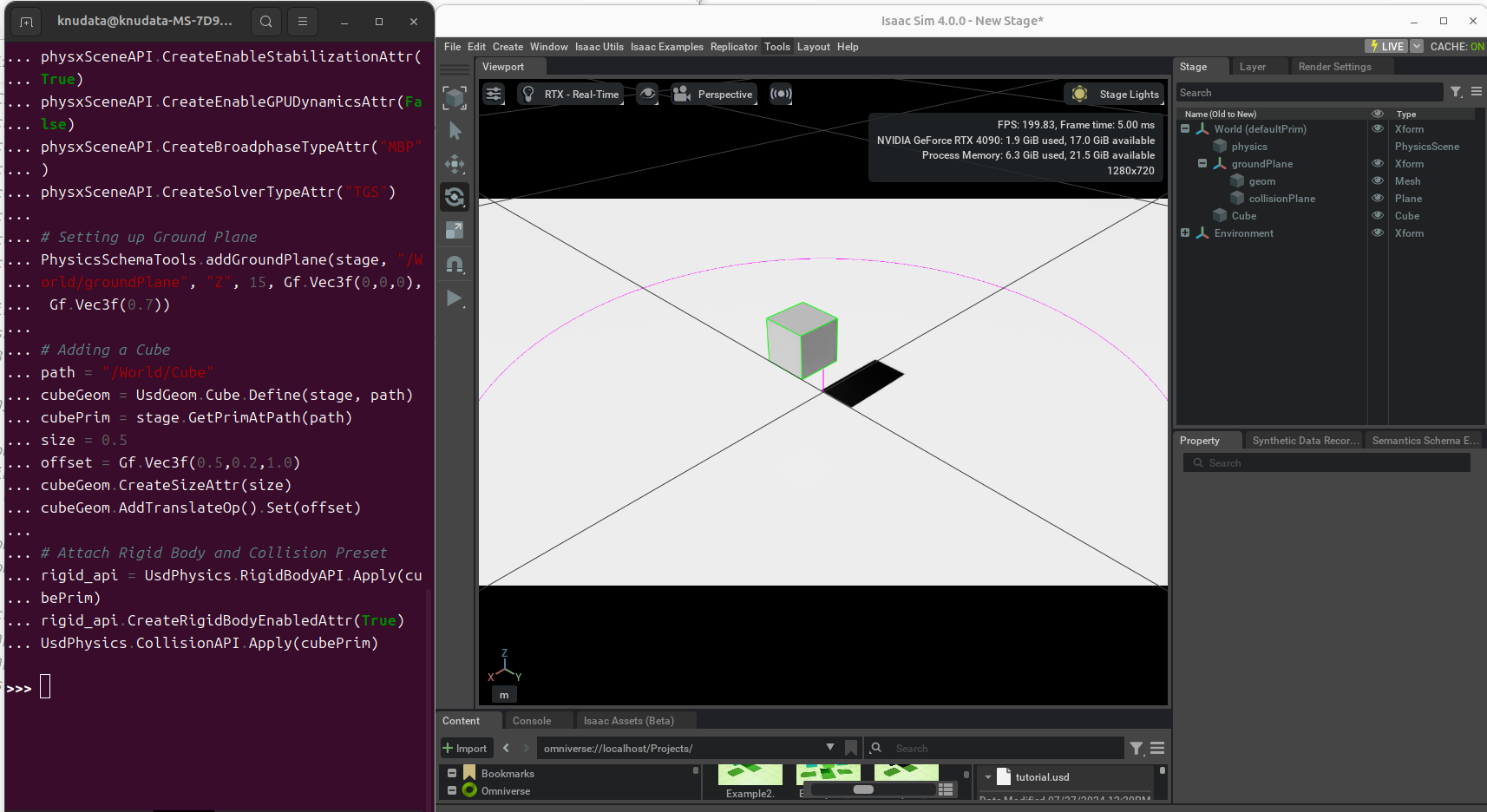Activate the Rotate tool
The height and width of the screenshot is (812, 1487).
[455, 197]
